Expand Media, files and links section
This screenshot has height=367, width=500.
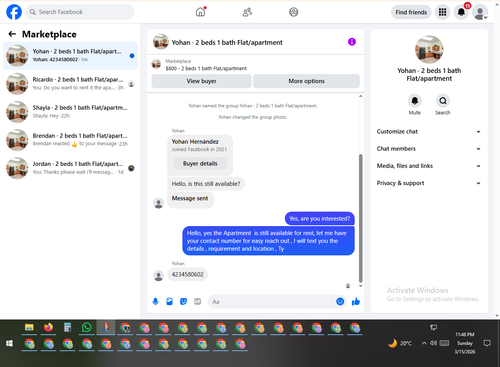(x=429, y=166)
